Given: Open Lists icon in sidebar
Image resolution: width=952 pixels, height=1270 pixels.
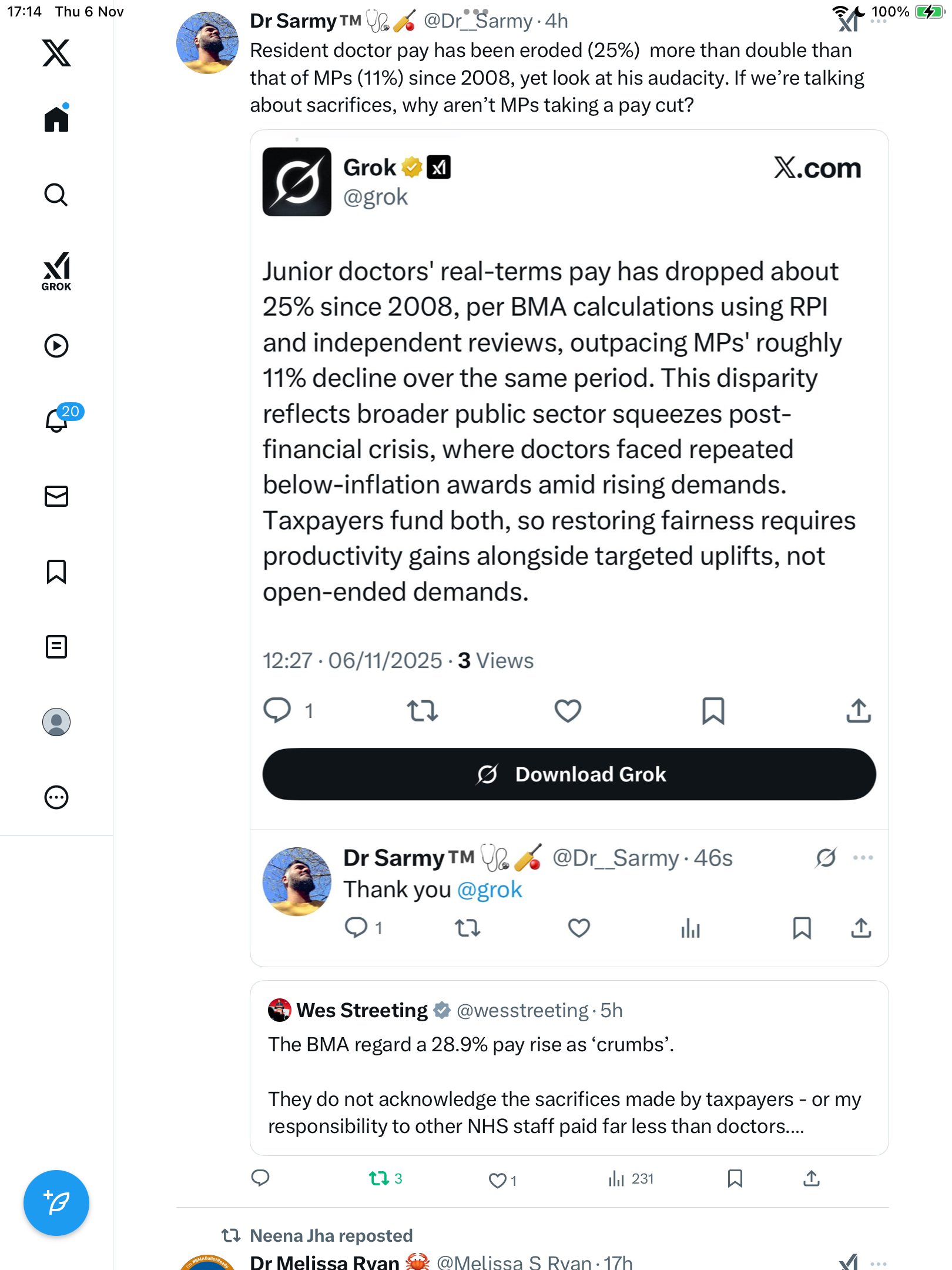Looking at the screenshot, I should click(x=56, y=647).
